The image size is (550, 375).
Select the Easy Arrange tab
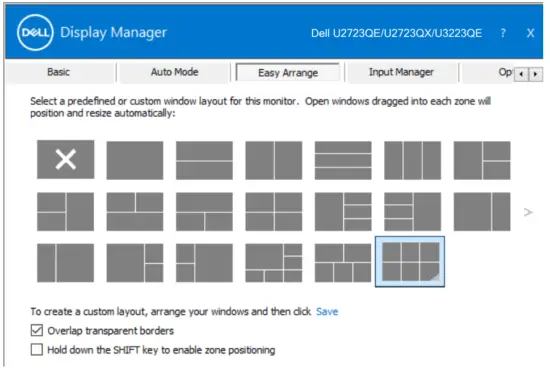coord(288,73)
